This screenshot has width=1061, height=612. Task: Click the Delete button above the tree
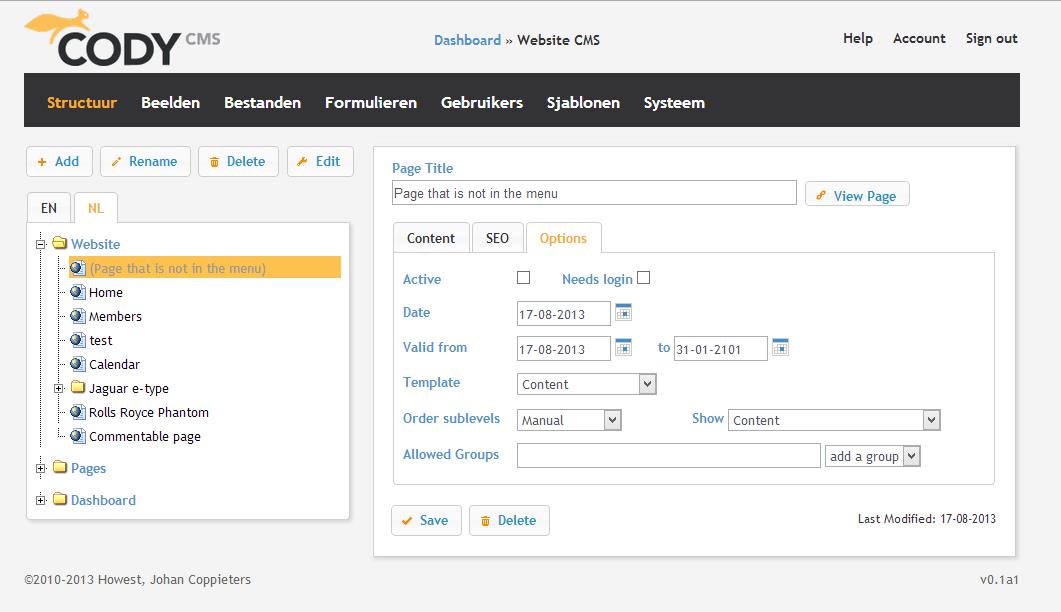coord(238,161)
